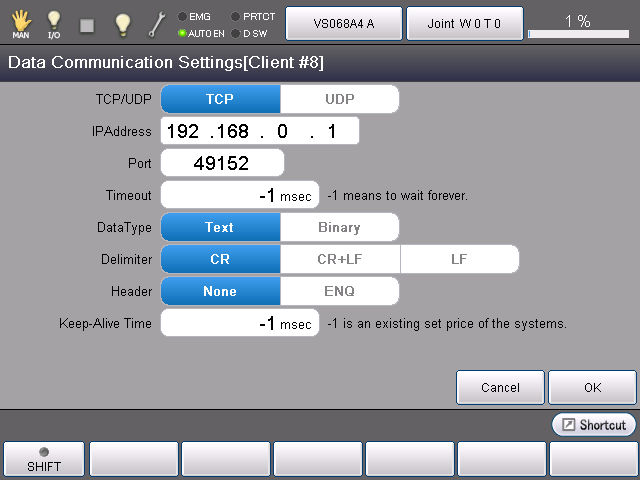This screenshot has width=640, height=480.
Task: Open the VS068A4 A robot selector
Action: [344, 23]
